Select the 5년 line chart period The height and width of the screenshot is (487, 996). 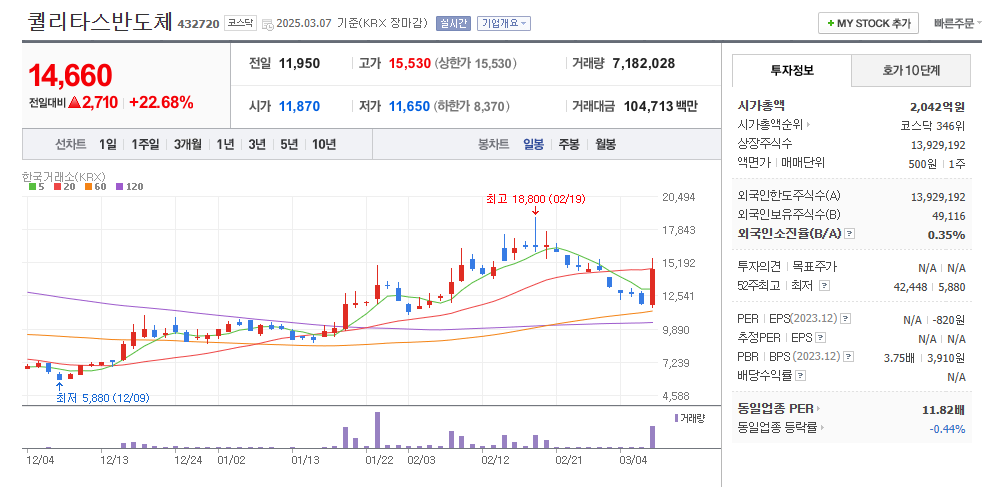coord(288,144)
